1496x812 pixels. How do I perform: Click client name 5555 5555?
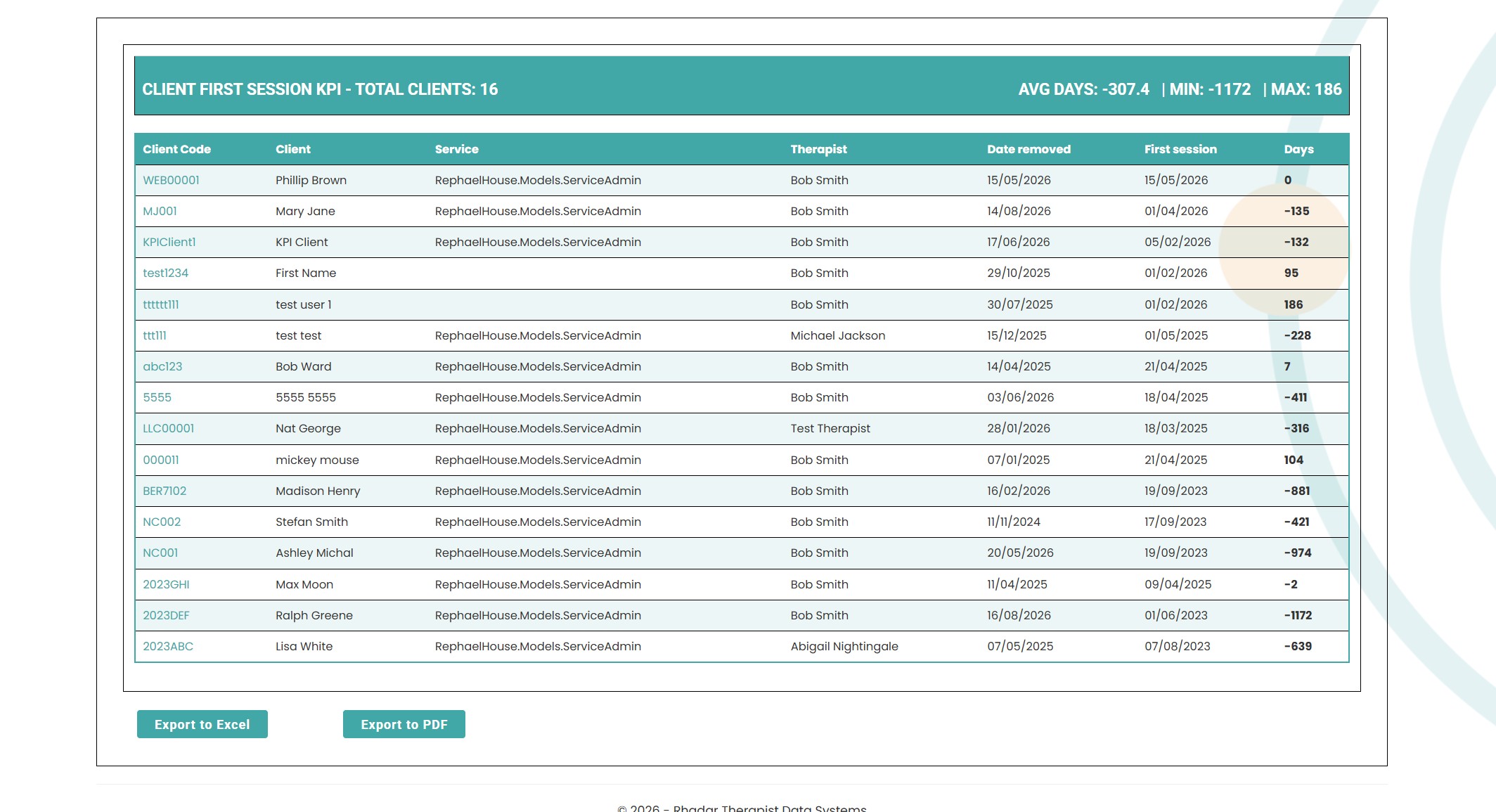pyautogui.click(x=305, y=397)
